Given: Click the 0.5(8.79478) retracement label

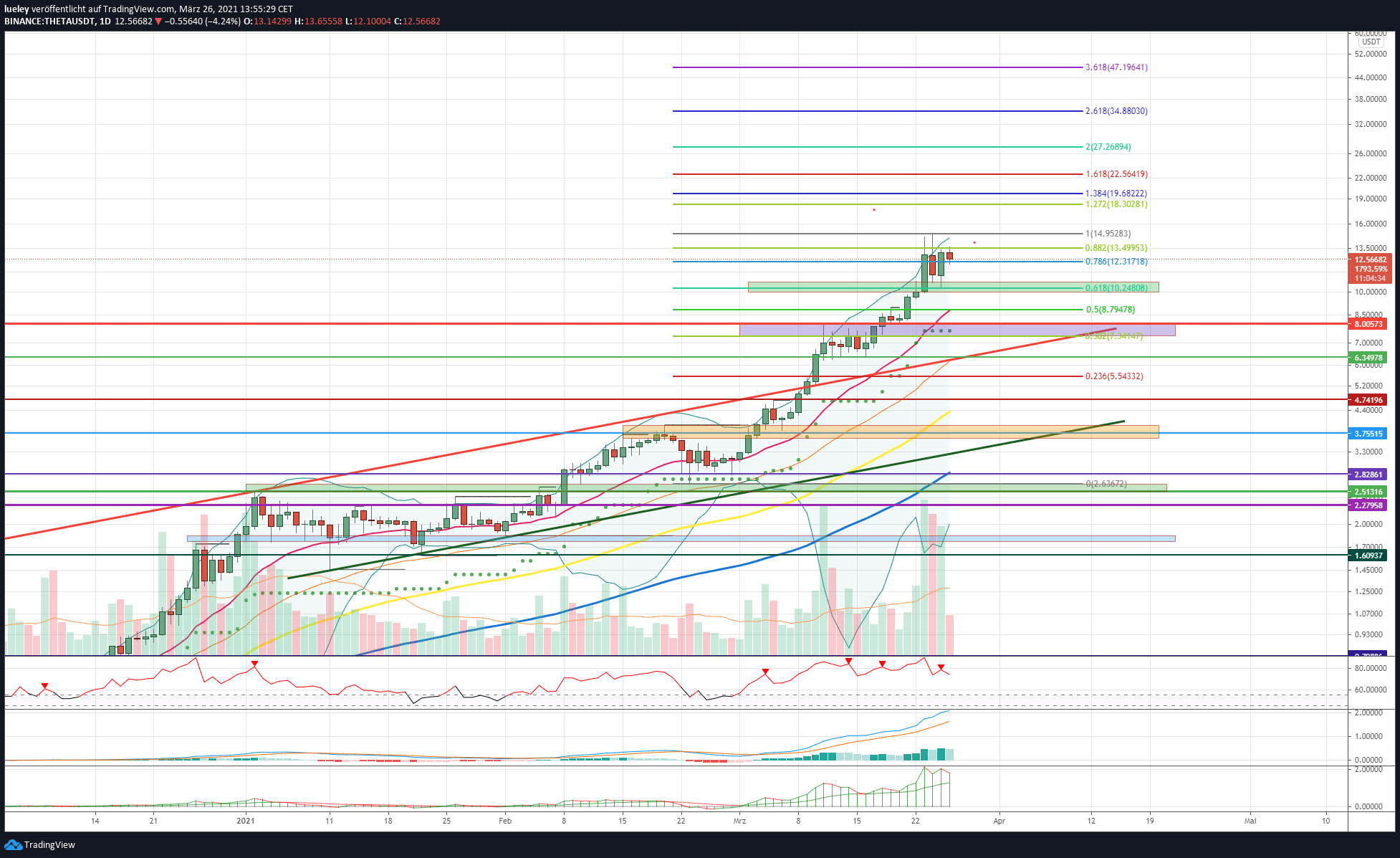Looking at the screenshot, I should click(x=1111, y=310).
